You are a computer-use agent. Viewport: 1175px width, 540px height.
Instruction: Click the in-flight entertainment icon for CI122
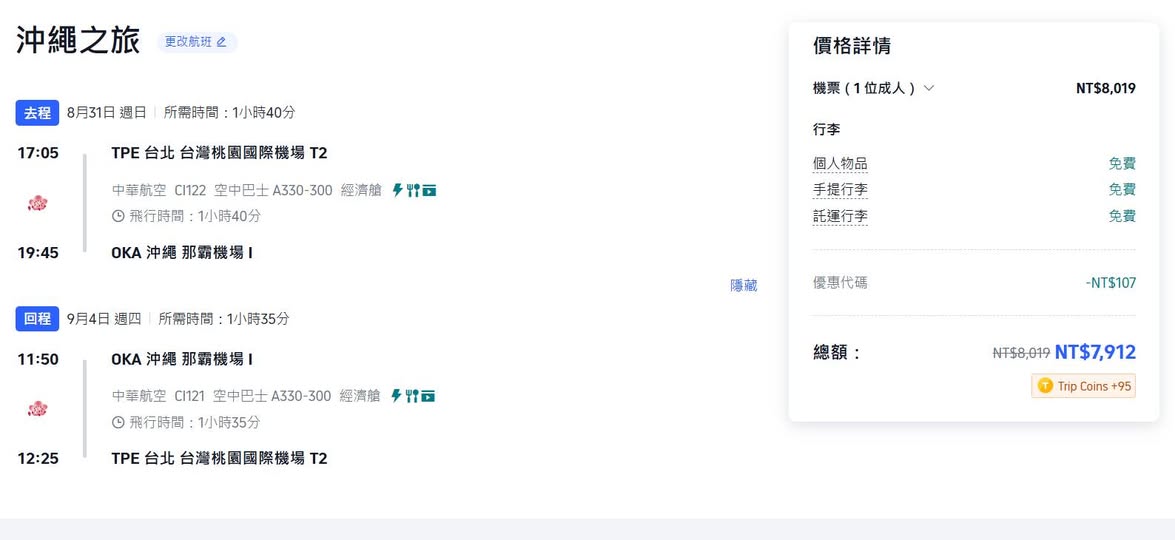coord(429,190)
